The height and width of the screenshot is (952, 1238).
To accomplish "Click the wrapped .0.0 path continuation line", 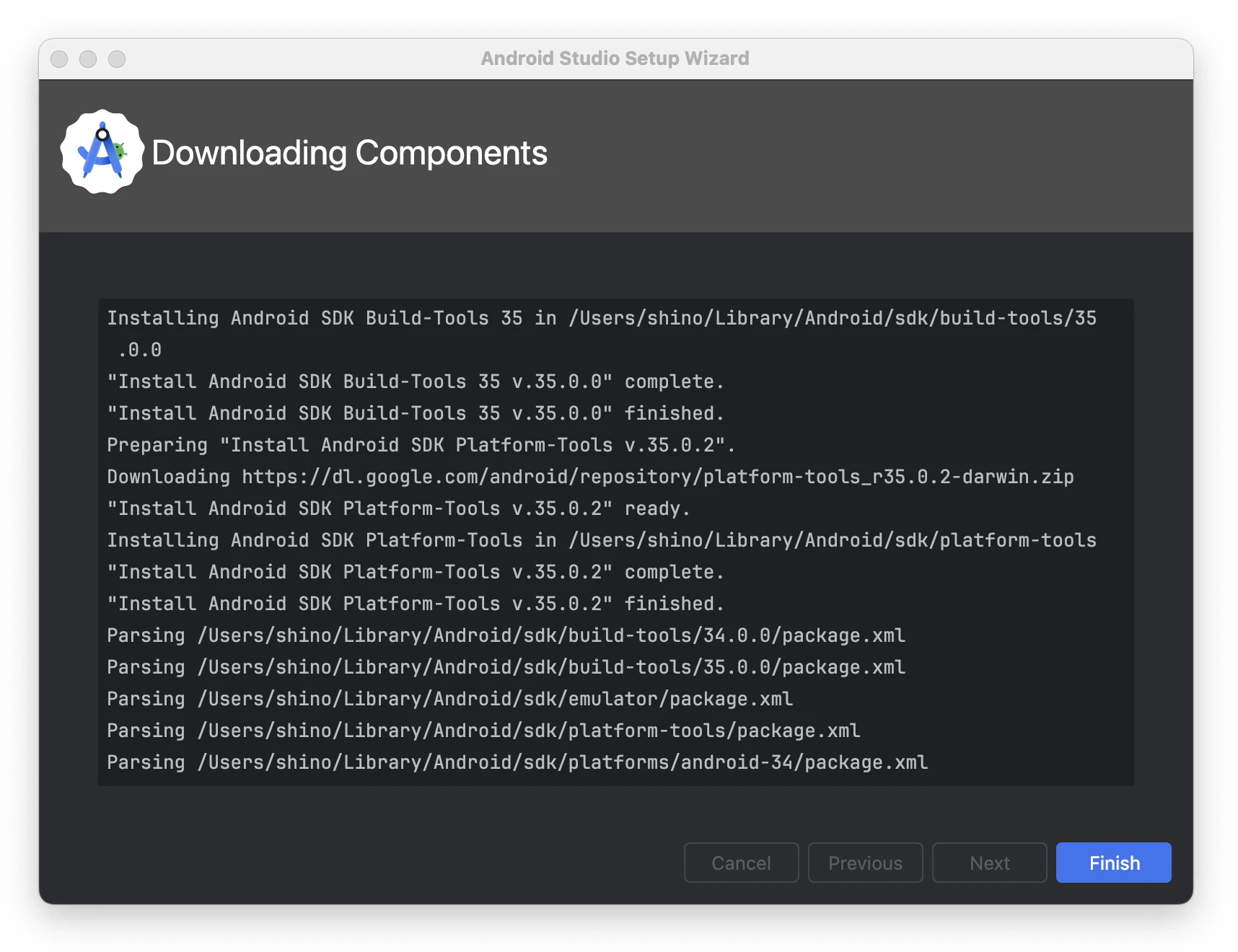I will coord(140,350).
